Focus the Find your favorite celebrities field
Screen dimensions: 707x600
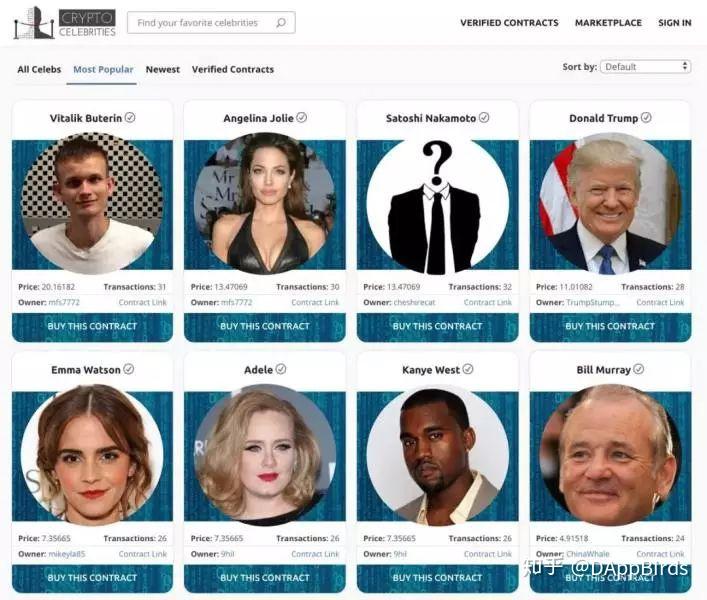[x=211, y=23]
